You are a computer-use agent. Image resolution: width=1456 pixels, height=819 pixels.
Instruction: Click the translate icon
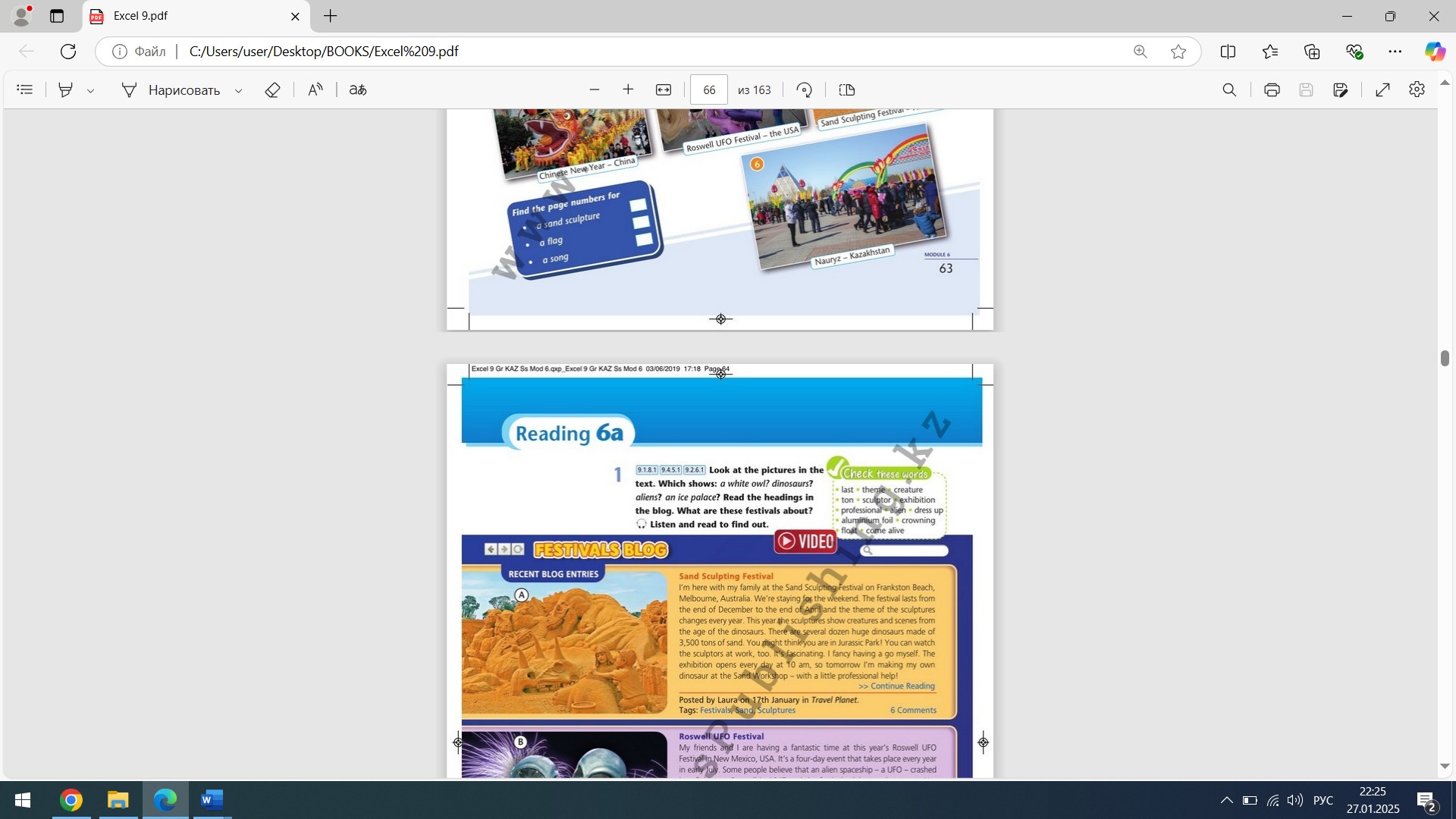coord(358,89)
